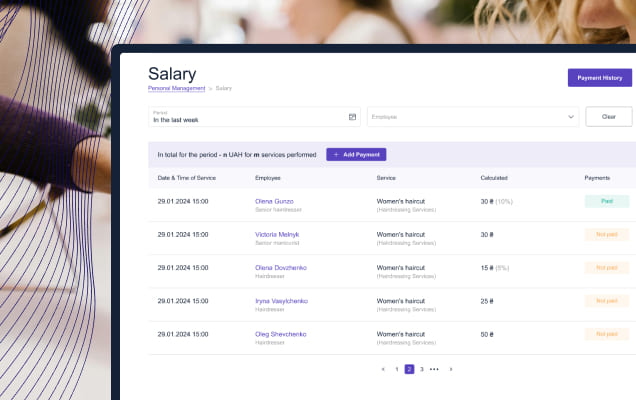Screen dimensions: 636x400
Task: Click the Clear filter button
Action: [608, 116]
